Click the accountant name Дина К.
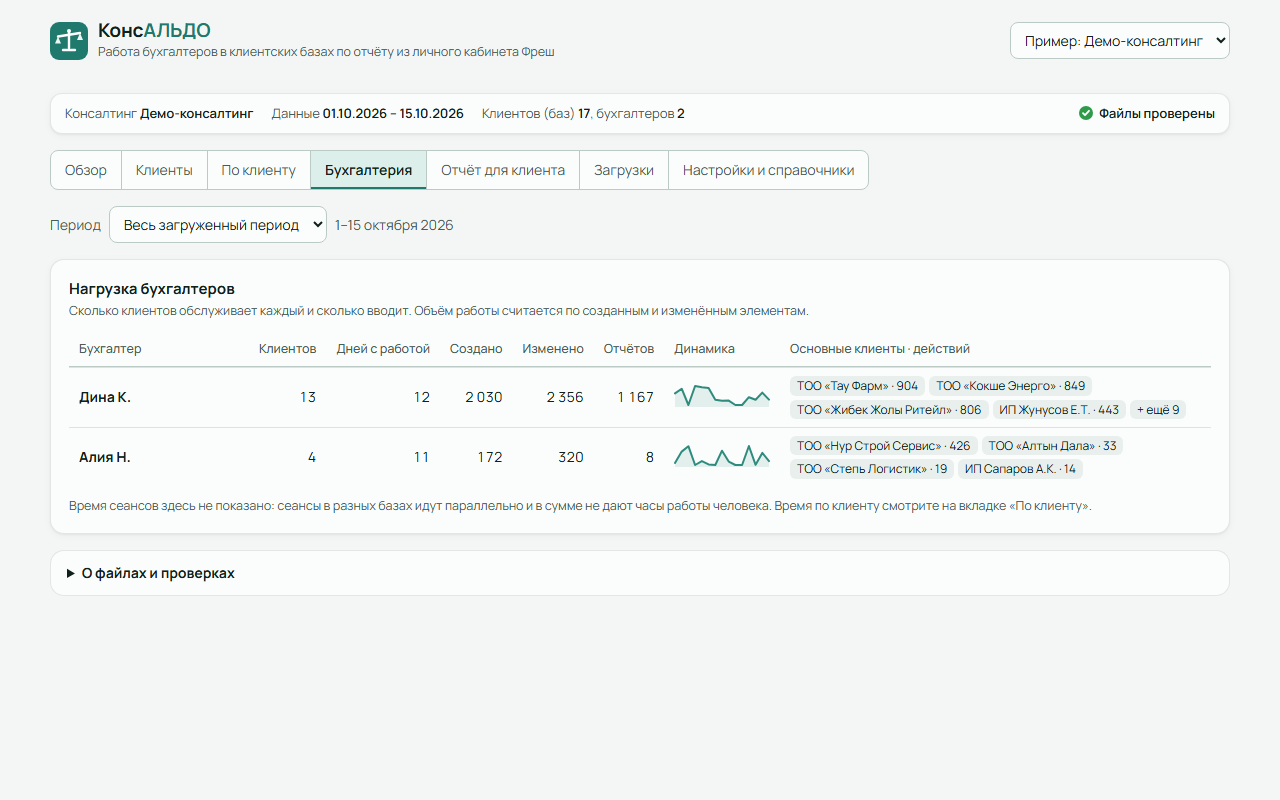The width and height of the screenshot is (1280, 800). click(105, 397)
